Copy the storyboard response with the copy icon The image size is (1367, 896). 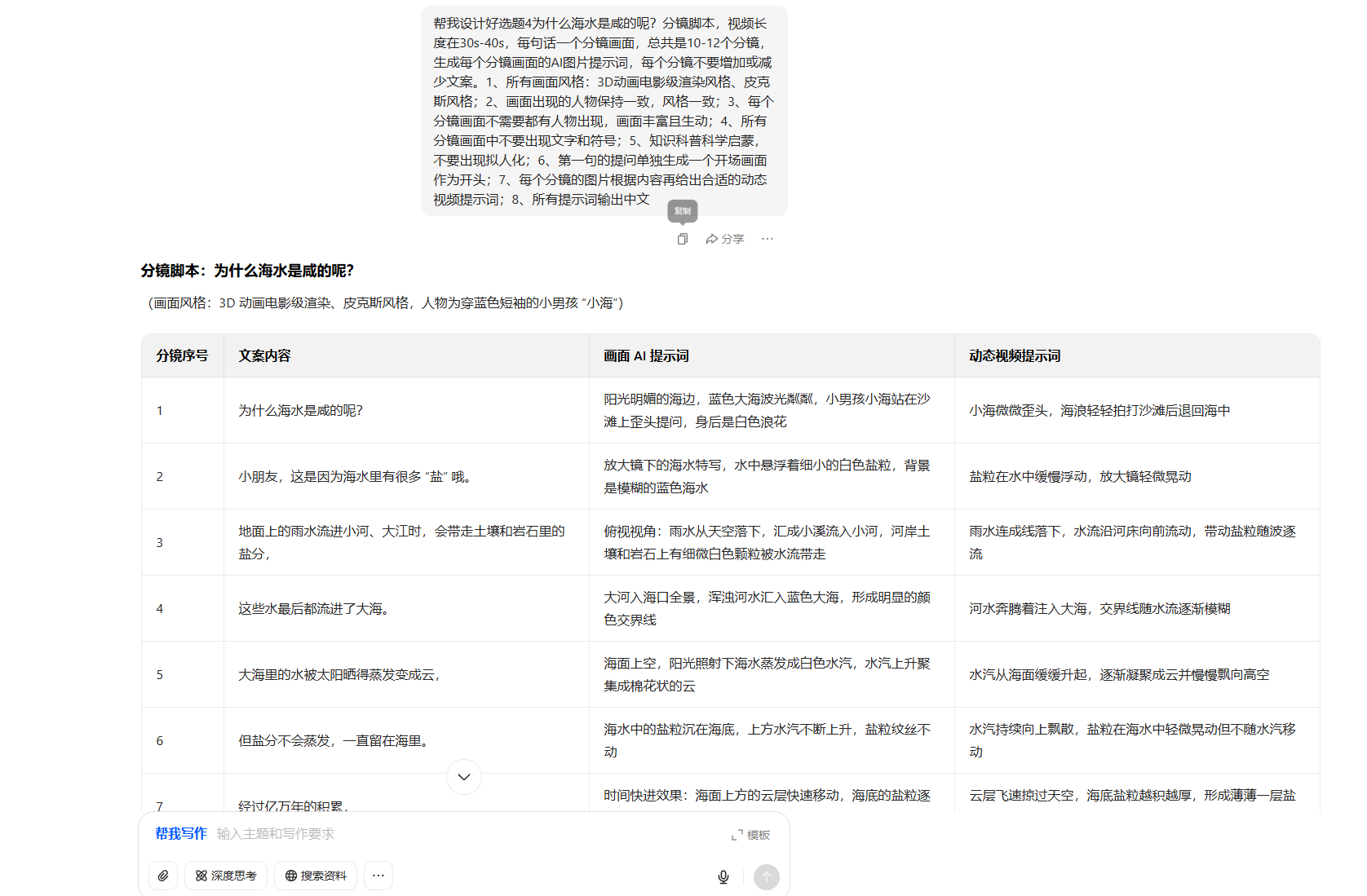click(683, 238)
